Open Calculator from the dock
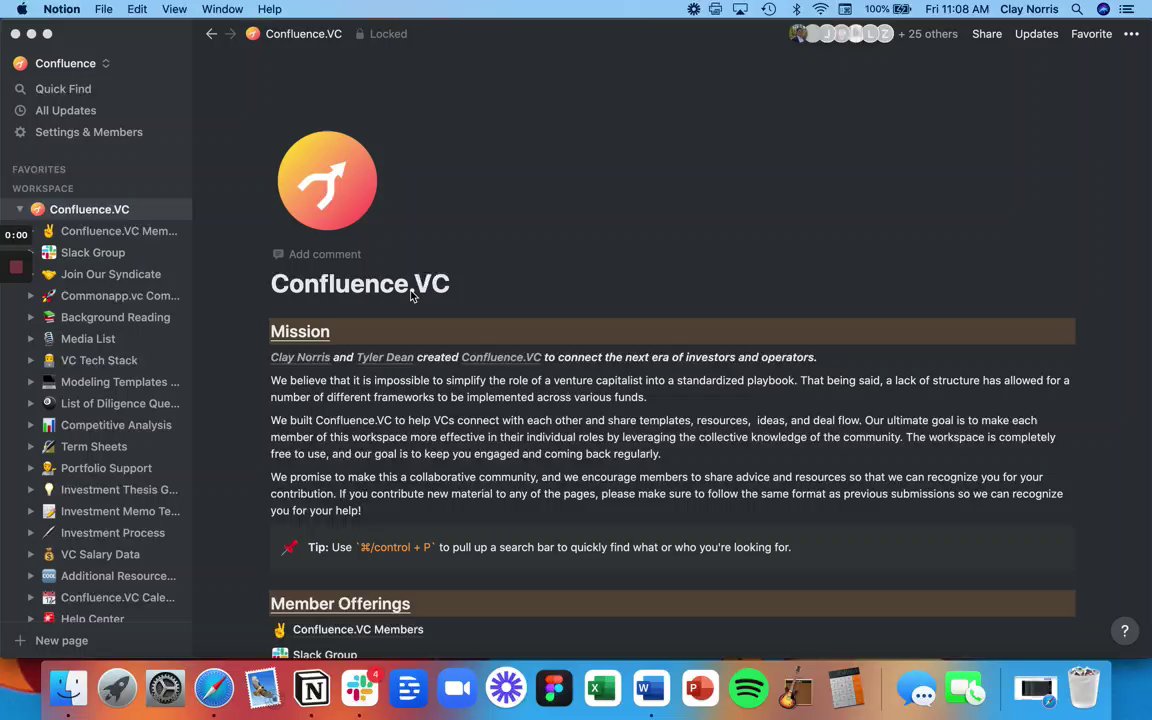 tap(845, 689)
